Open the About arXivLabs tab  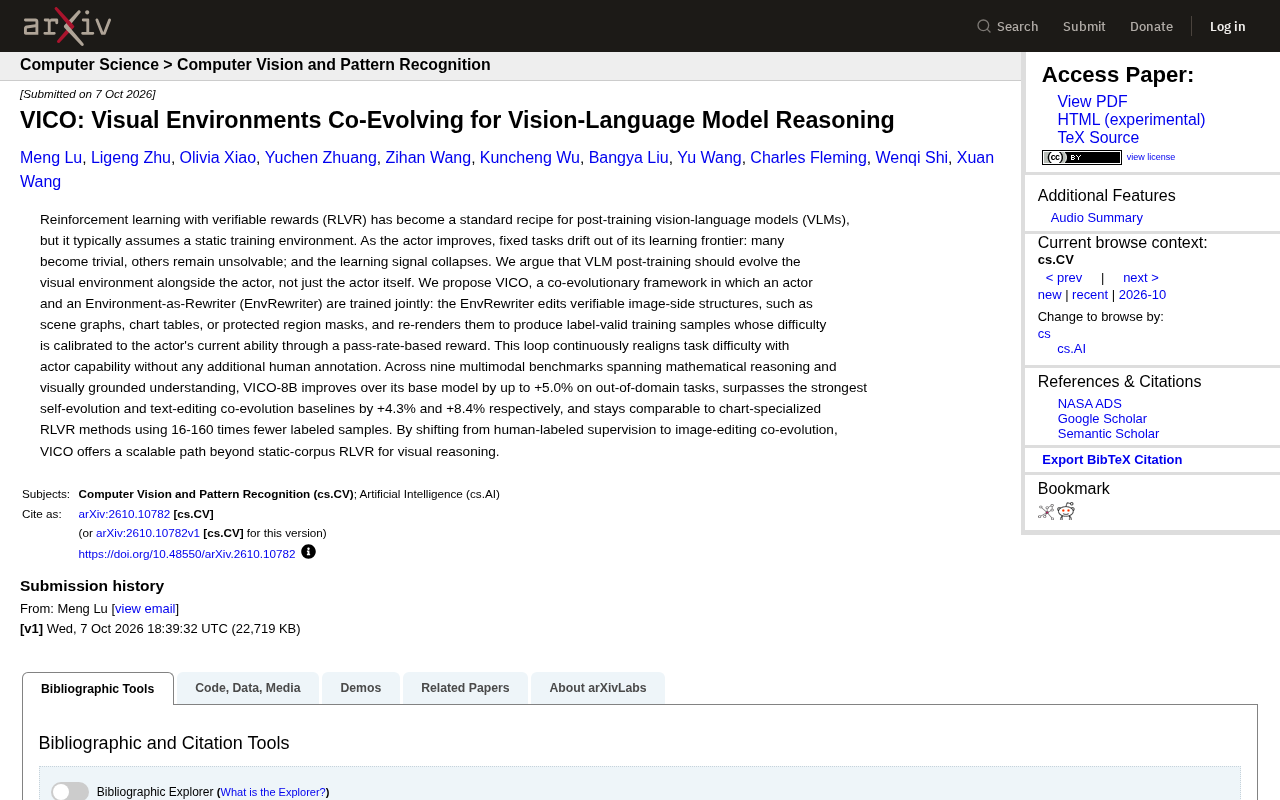pyautogui.click(x=598, y=688)
